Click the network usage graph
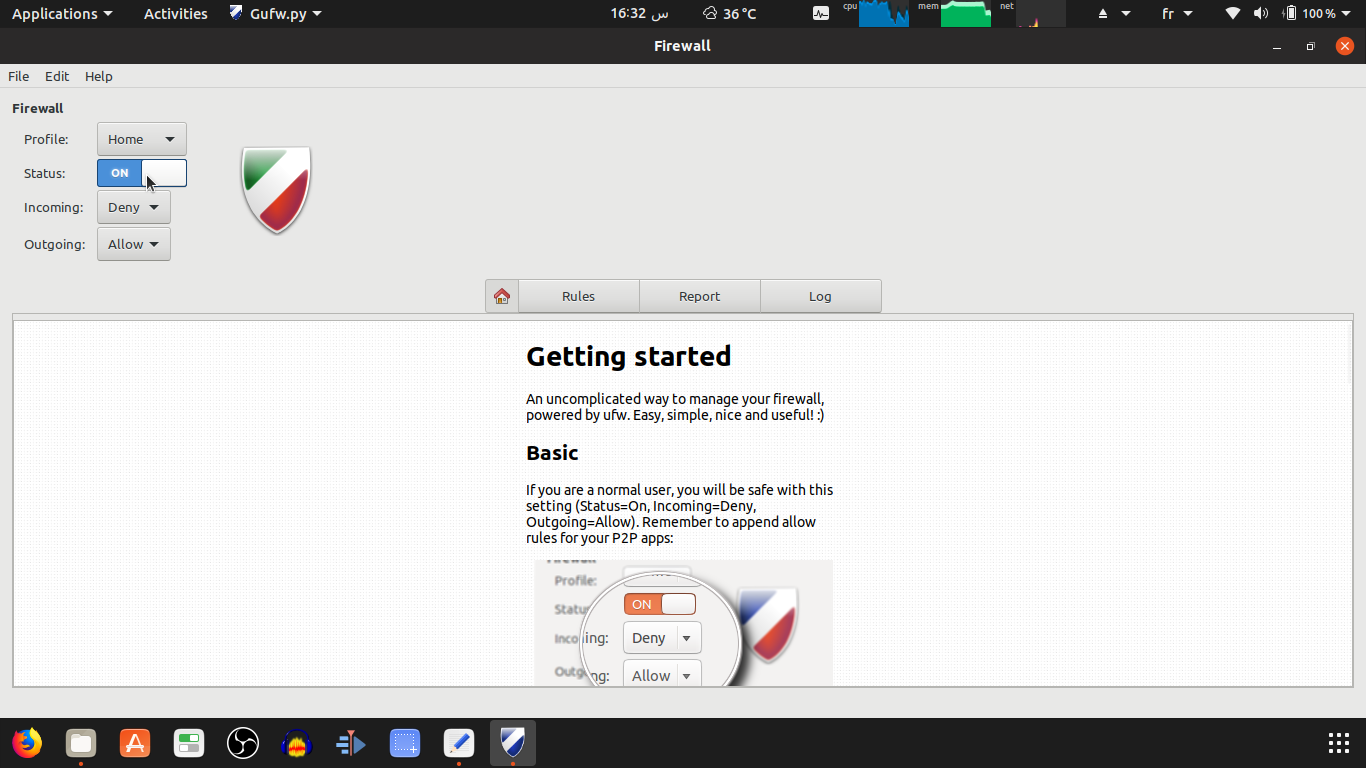 point(1041,14)
